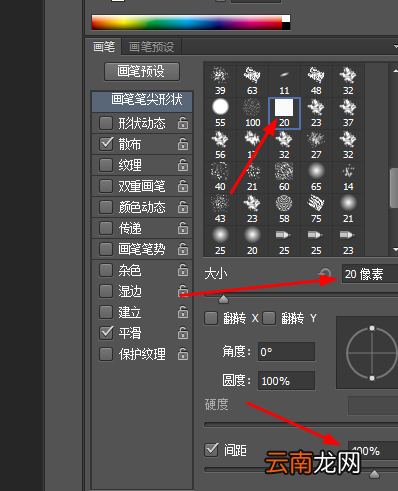Toggle the lock icon for 平滑
This screenshot has height=491, width=398.
tap(183, 333)
